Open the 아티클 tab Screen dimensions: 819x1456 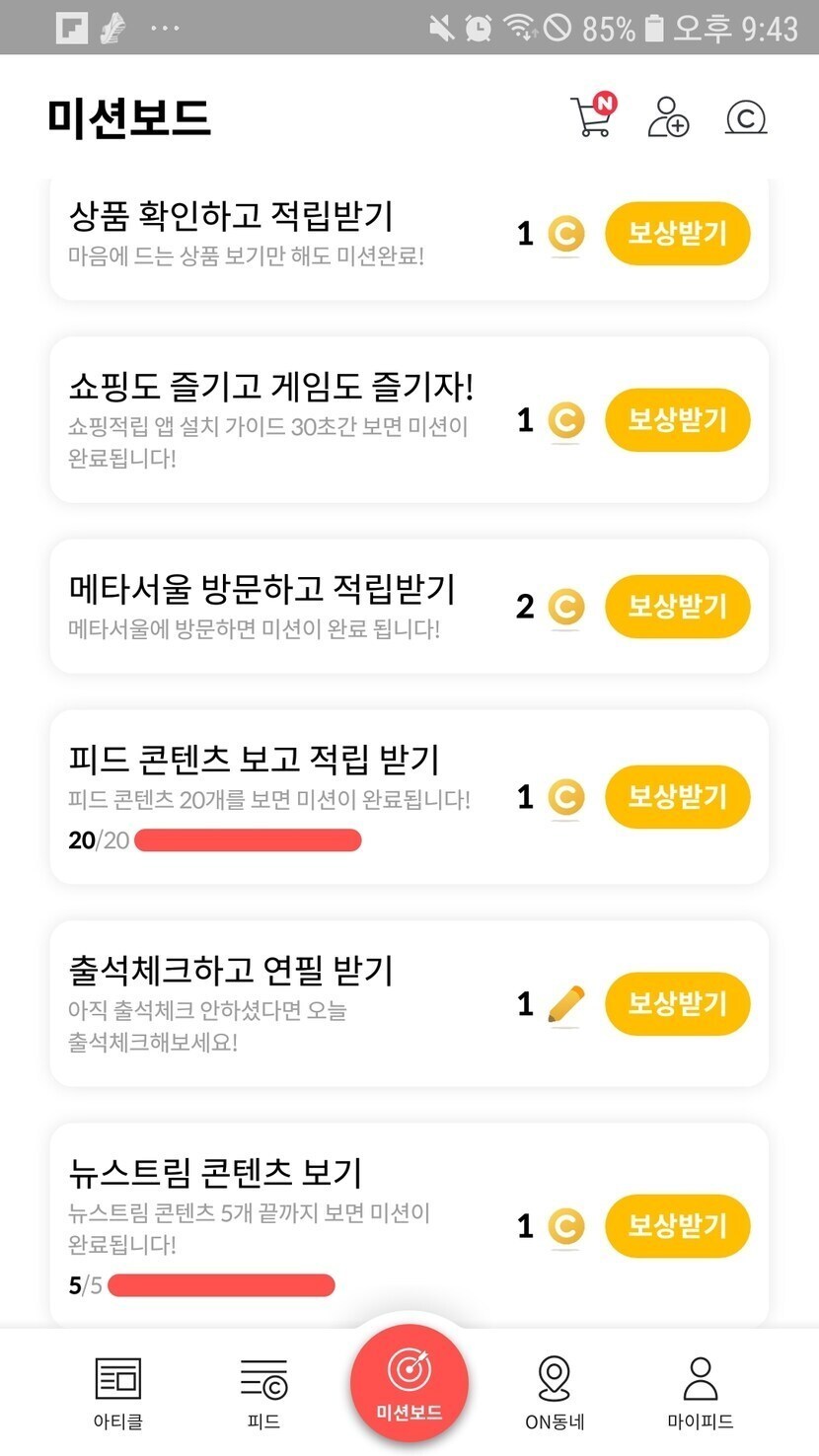pyautogui.click(x=117, y=1393)
